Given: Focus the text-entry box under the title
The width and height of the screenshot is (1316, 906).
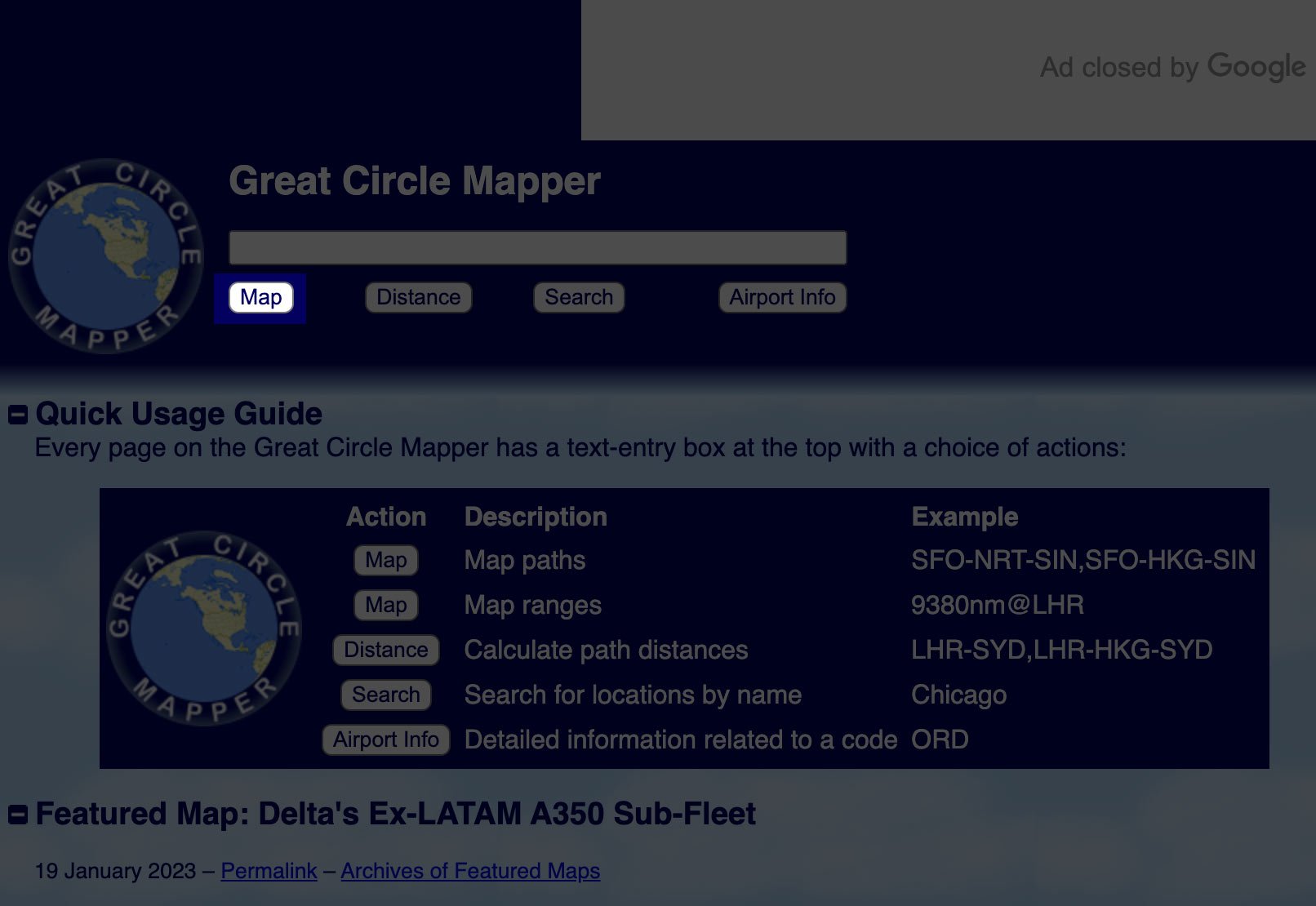Looking at the screenshot, I should click(x=537, y=247).
